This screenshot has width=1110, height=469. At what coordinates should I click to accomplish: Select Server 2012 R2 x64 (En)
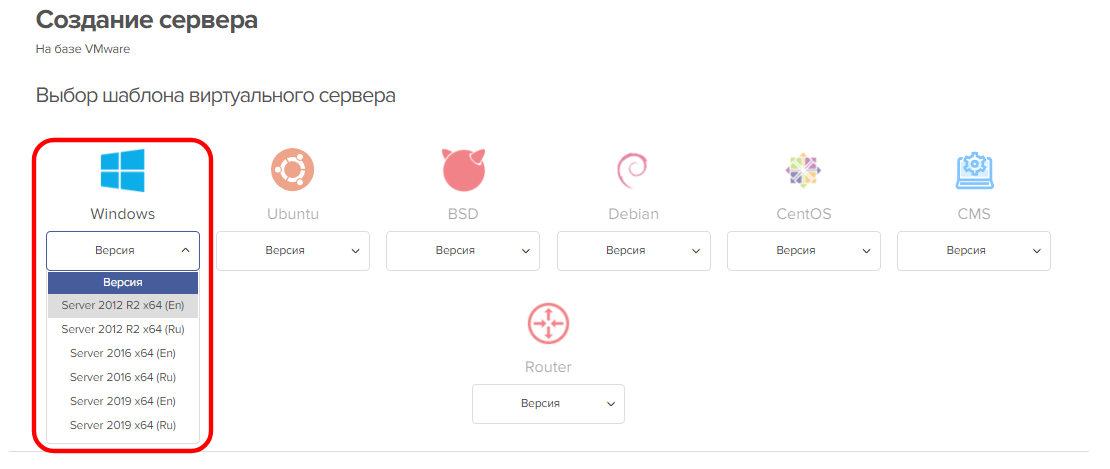pyautogui.click(x=123, y=305)
